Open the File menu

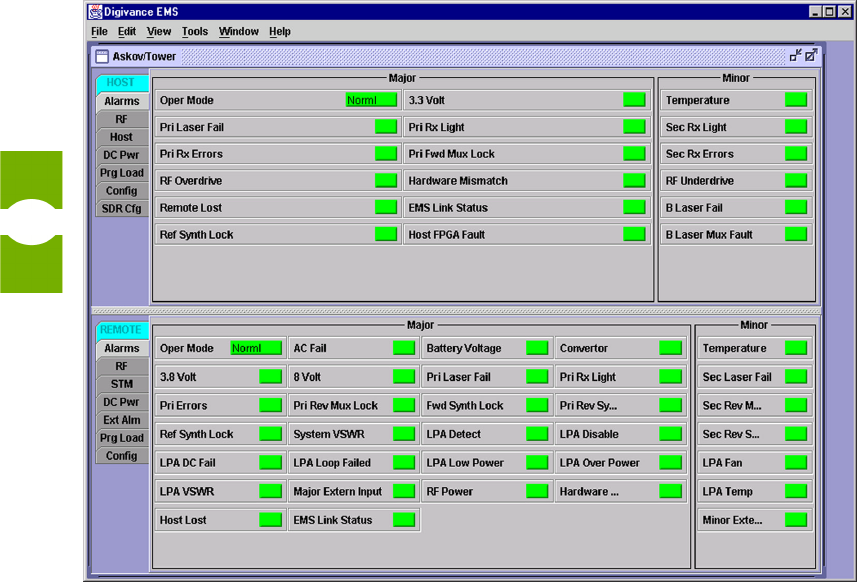99,32
